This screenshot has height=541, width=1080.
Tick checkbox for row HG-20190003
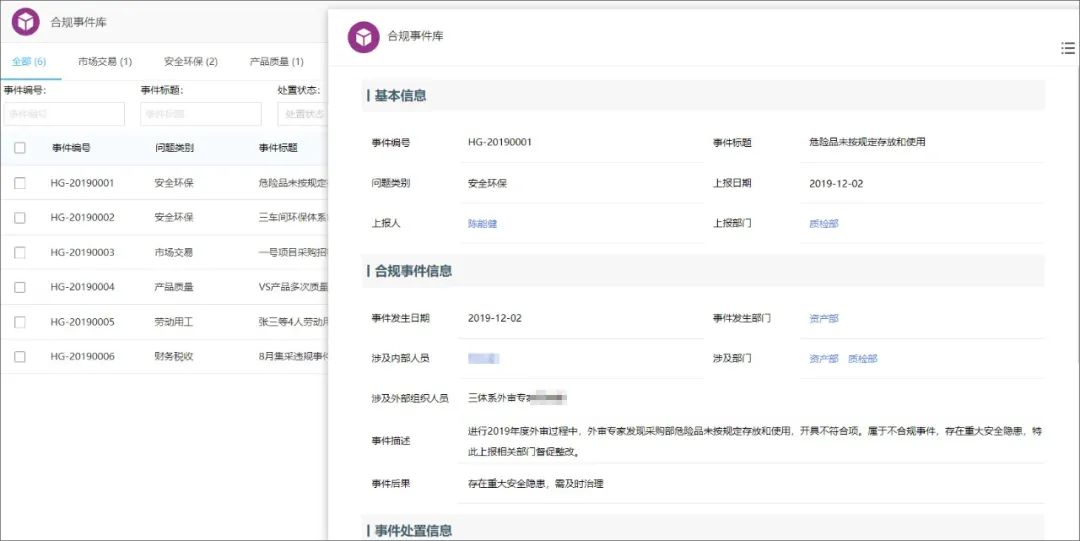point(20,252)
